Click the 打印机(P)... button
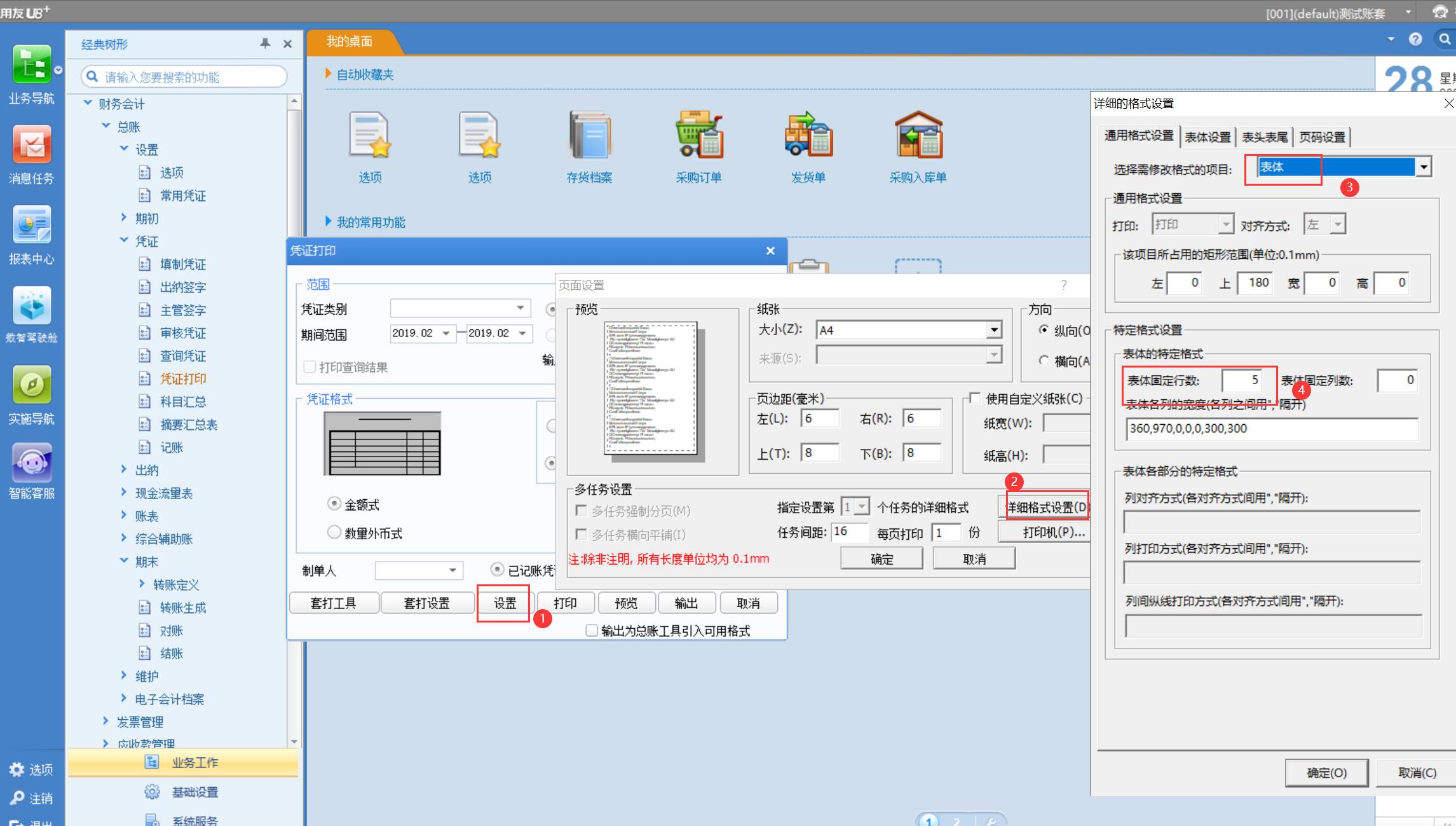 [1045, 532]
